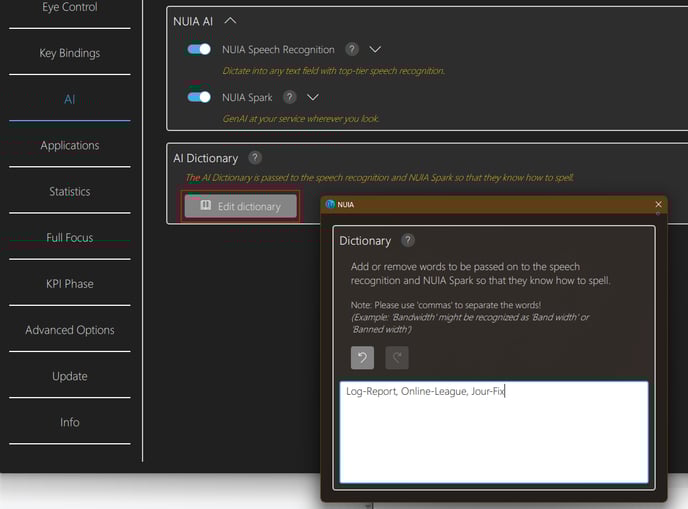The image size is (688, 509).
Task: Open the Eye Control settings tab
Action: [x=70, y=7]
